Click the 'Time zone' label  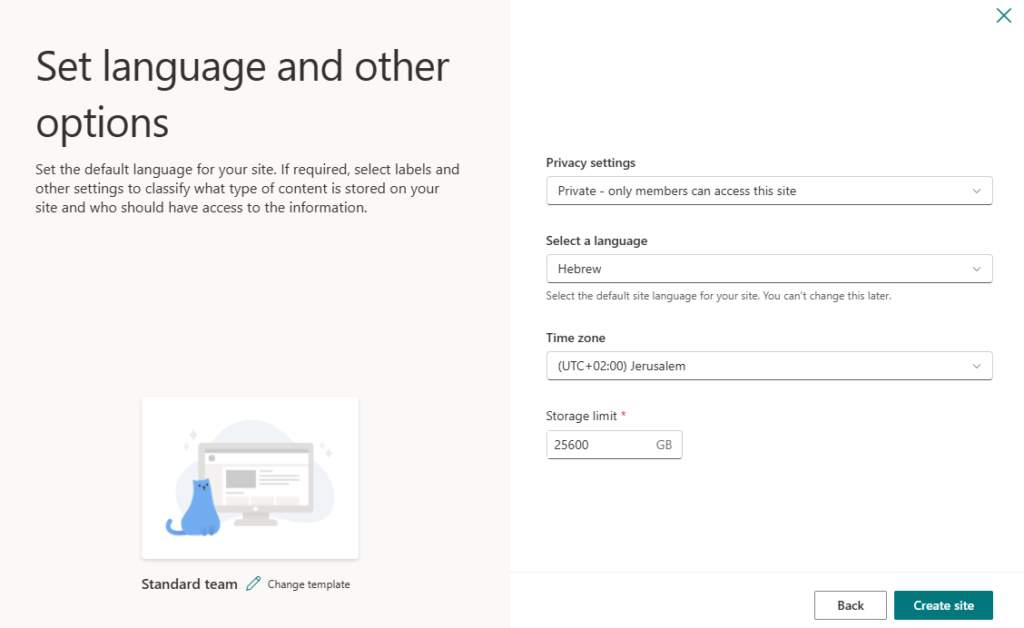575,338
